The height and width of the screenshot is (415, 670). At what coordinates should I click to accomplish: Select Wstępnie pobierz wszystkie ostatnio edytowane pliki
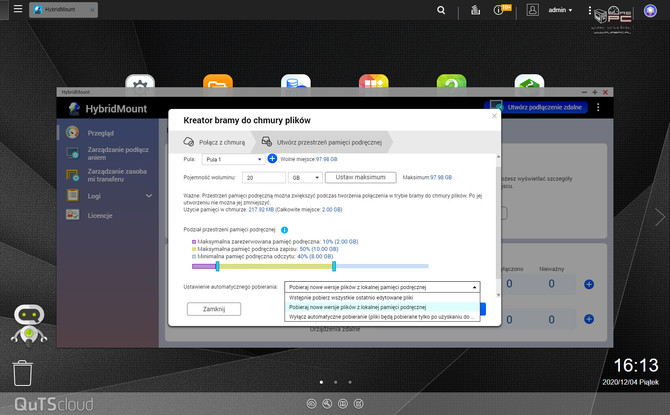click(x=382, y=297)
